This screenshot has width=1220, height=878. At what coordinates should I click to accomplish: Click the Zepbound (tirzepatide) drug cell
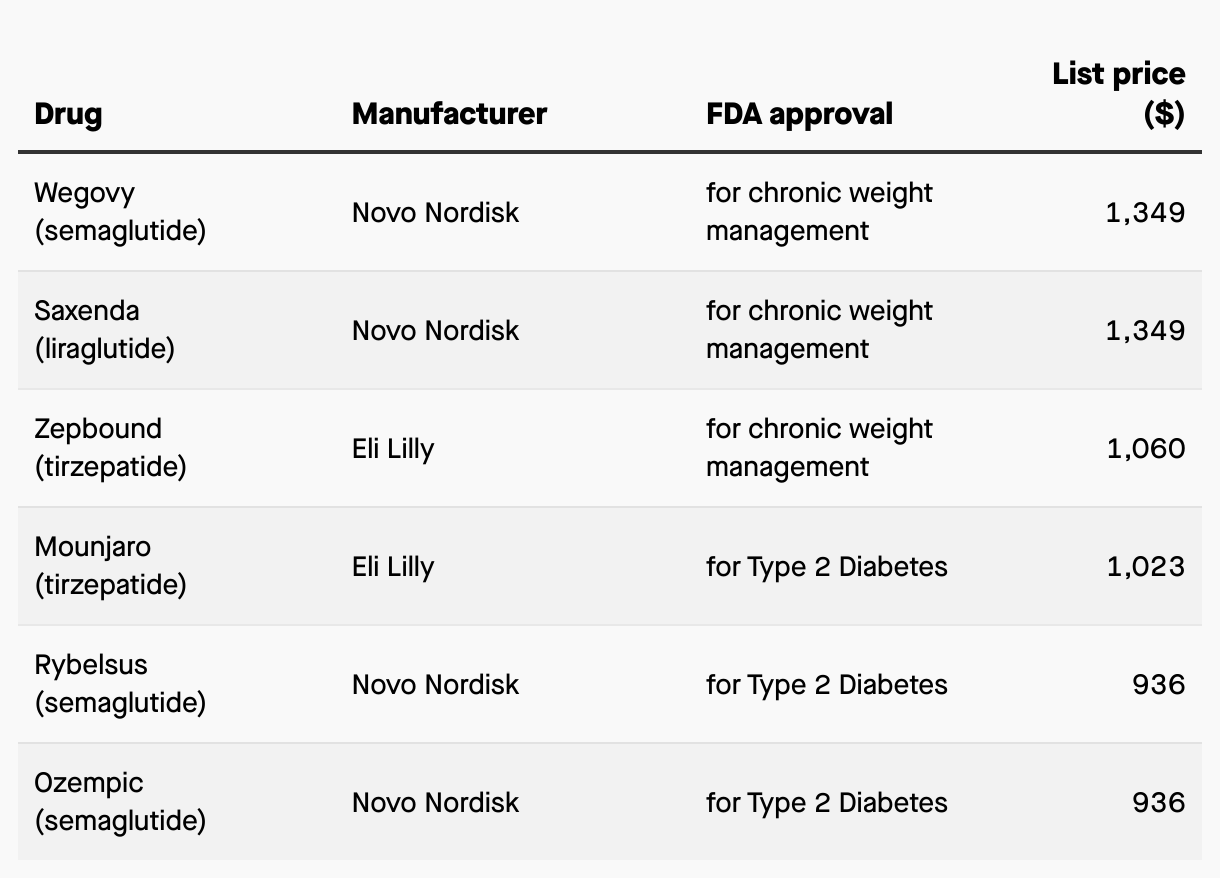coord(110,448)
